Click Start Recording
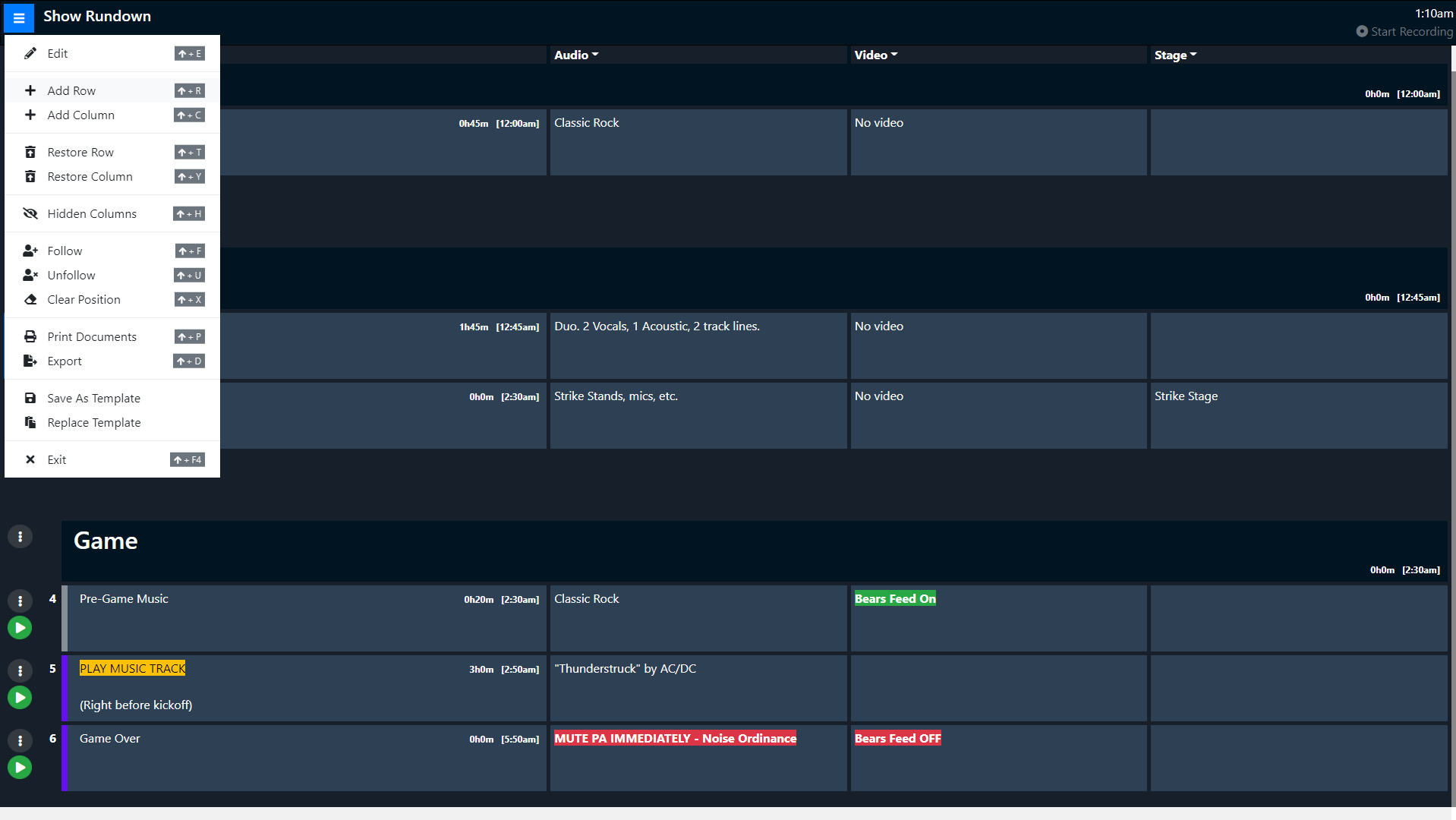Image resolution: width=1456 pixels, height=820 pixels. (x=1410, y=31)
